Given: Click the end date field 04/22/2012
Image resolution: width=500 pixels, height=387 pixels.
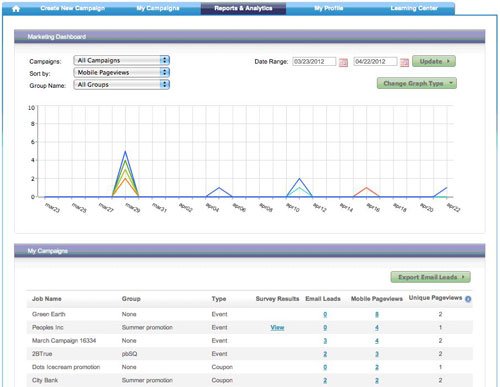Looking at the screenshot, I should tap(375, 62).
